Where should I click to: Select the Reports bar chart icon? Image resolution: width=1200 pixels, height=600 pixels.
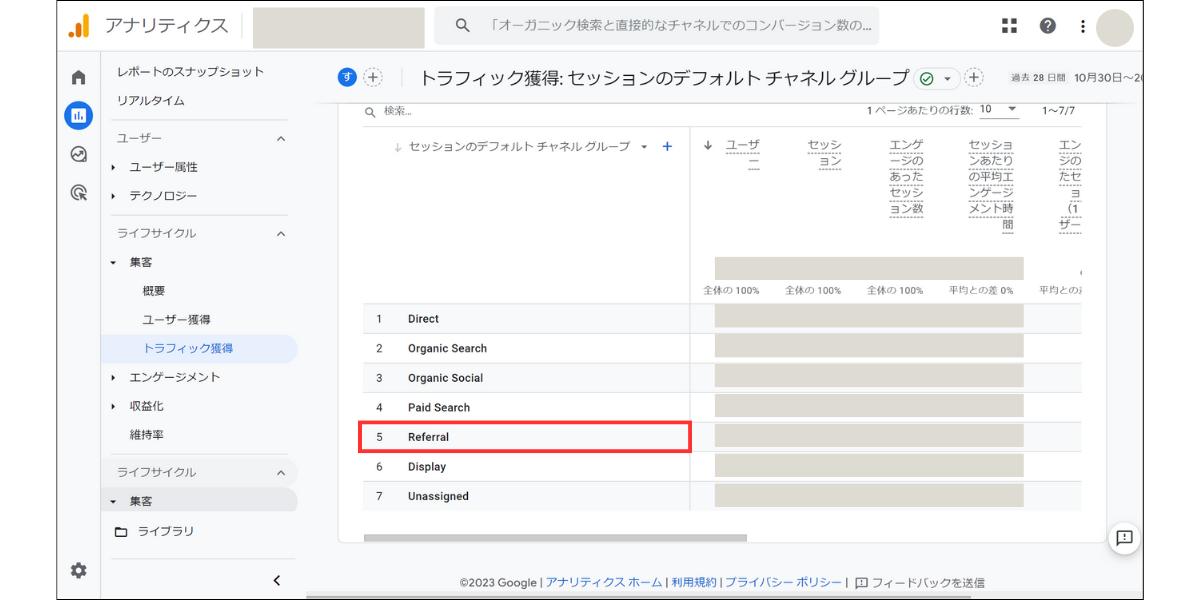point(79,116)
